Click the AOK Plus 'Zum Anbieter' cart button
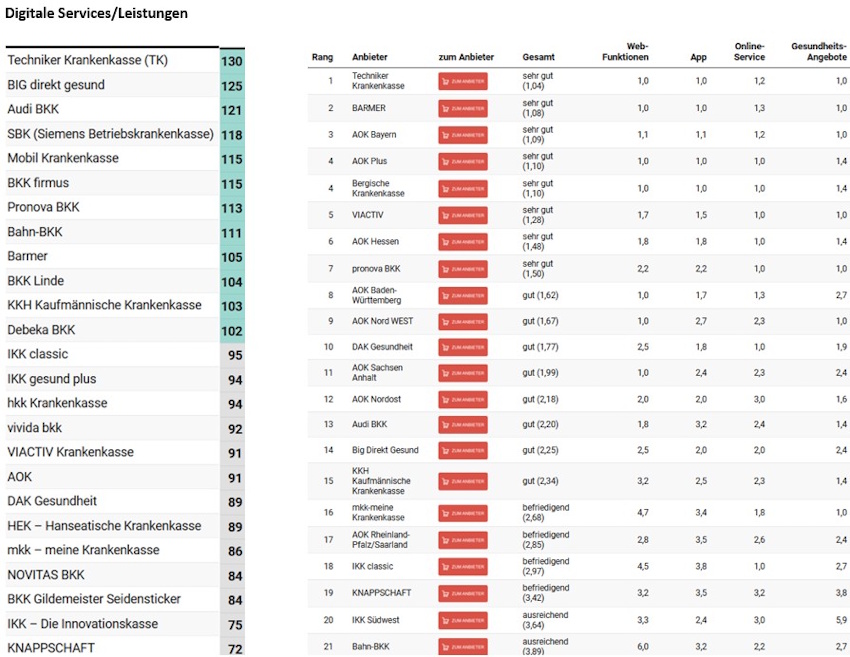Image resolution: width=850 pixels, height=657 pixels. (x=462, y=161)
